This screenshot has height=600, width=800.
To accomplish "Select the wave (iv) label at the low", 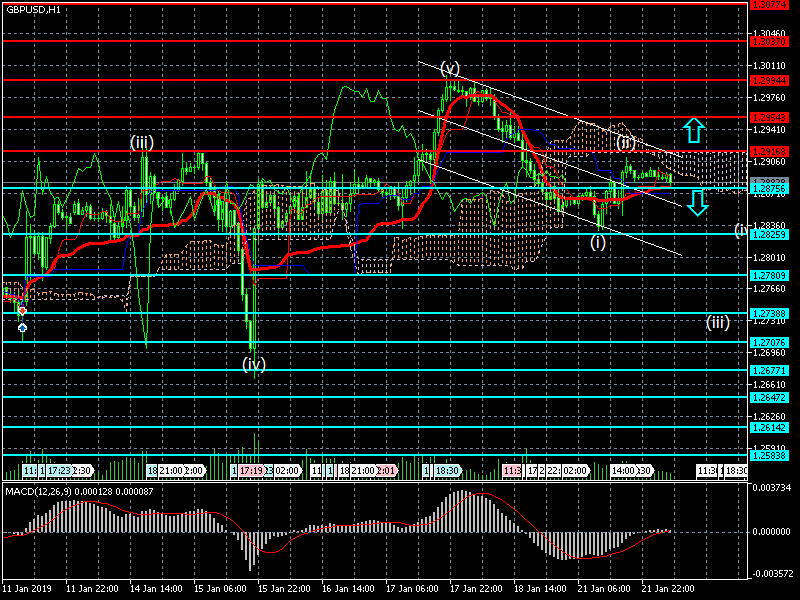I will 254,363.
